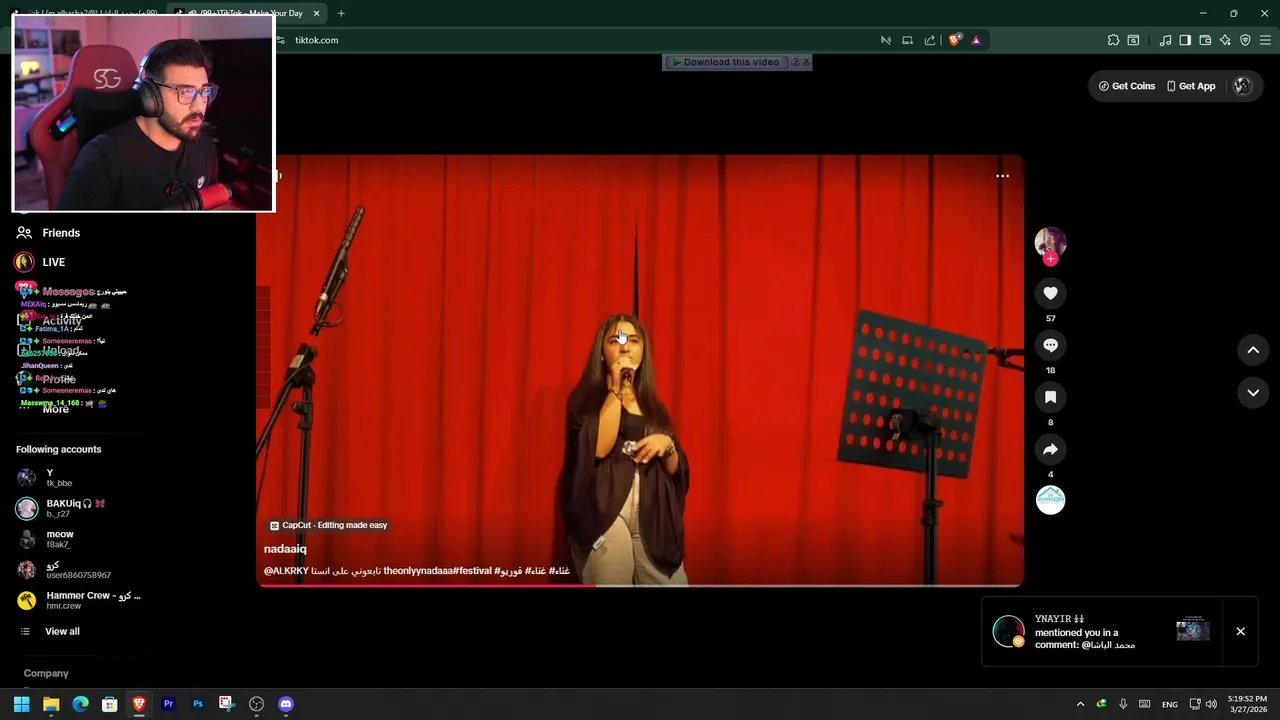The width and height of the screenshot is (1280, 720).
Task: Open Friends in sidebar
Action: (48, 233)
